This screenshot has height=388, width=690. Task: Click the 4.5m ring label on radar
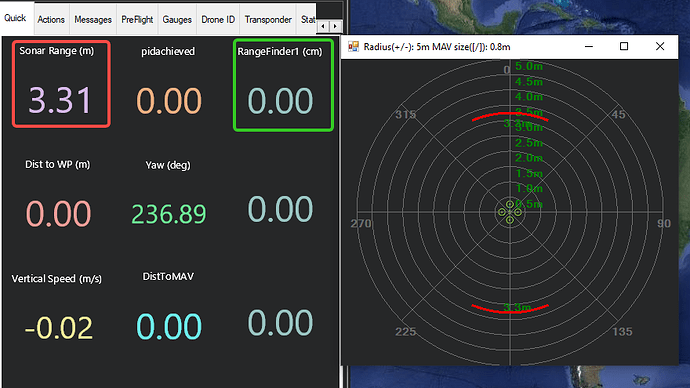pos(529,82)
